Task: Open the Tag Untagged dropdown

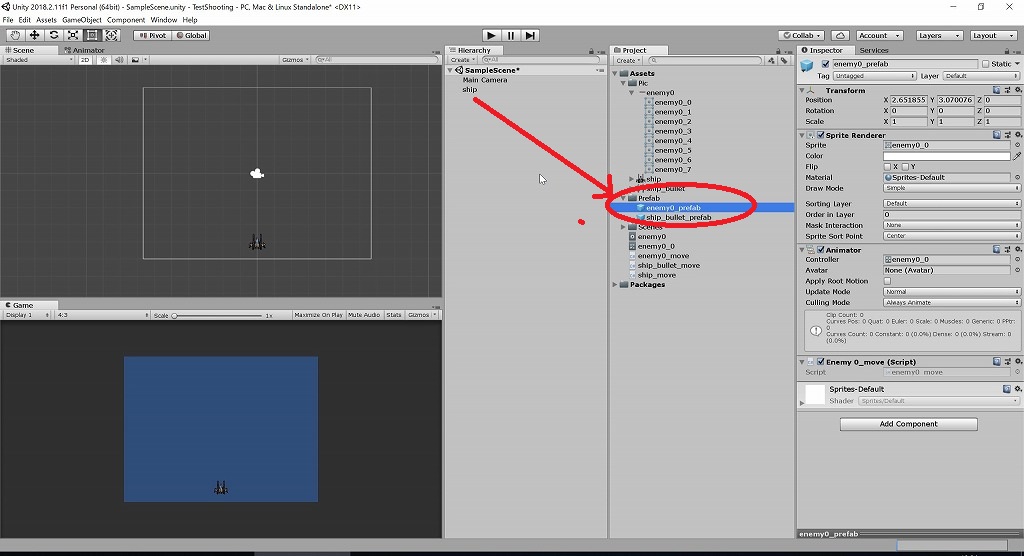Action: pos(874,76)
